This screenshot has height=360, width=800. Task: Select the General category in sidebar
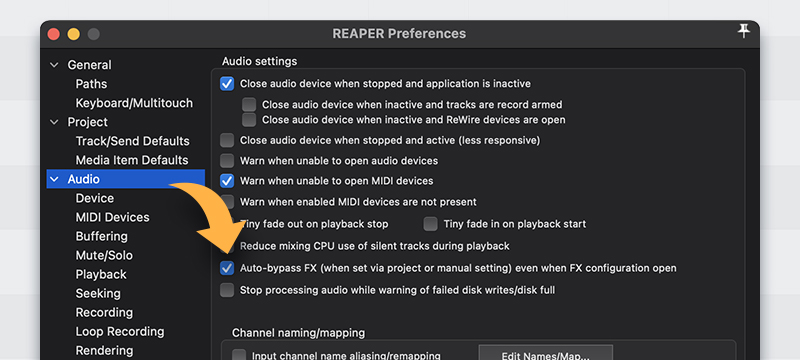pos(89,65)
